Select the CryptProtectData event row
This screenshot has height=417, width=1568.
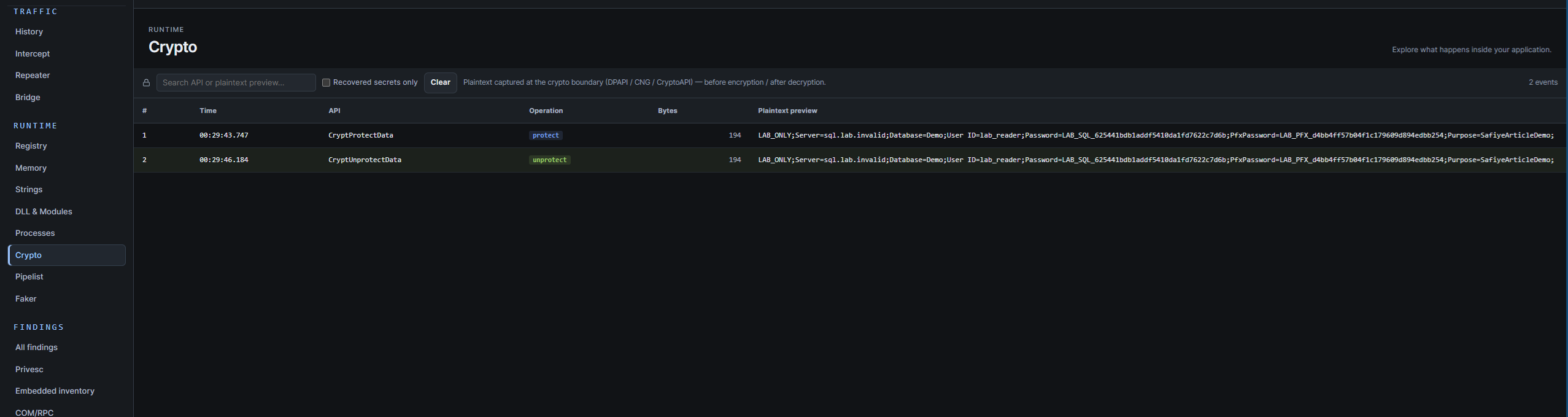[x=851, y=135]
